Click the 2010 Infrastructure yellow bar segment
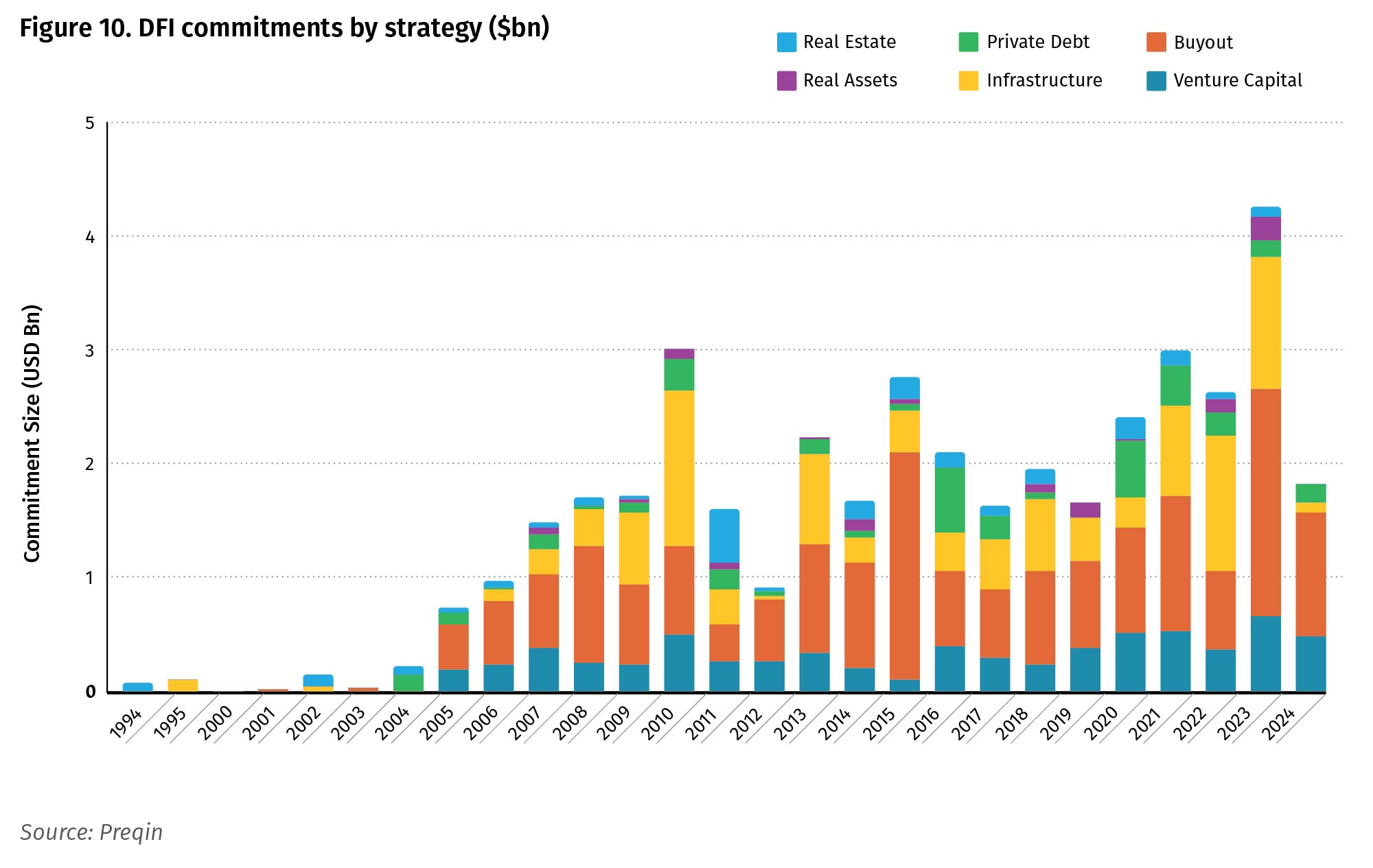Viewport: 1373px width, 868px height. [x=679, y=468]
